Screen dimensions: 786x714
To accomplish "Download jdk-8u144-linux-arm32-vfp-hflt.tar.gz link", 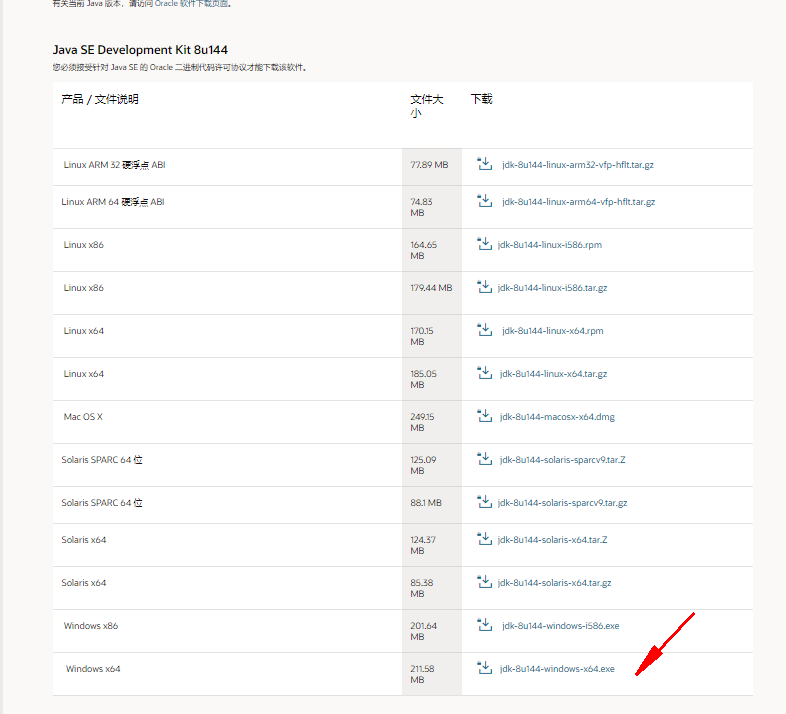I will point(577,165).
